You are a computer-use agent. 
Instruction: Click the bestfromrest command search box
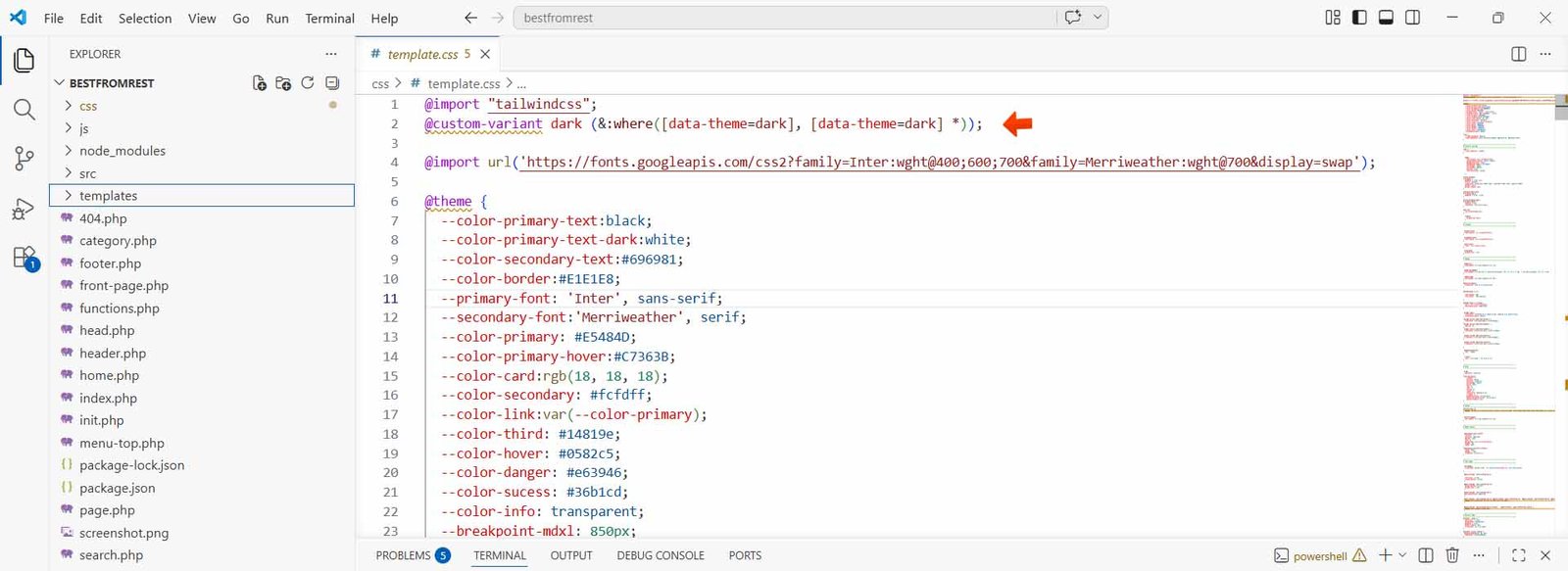784,18
